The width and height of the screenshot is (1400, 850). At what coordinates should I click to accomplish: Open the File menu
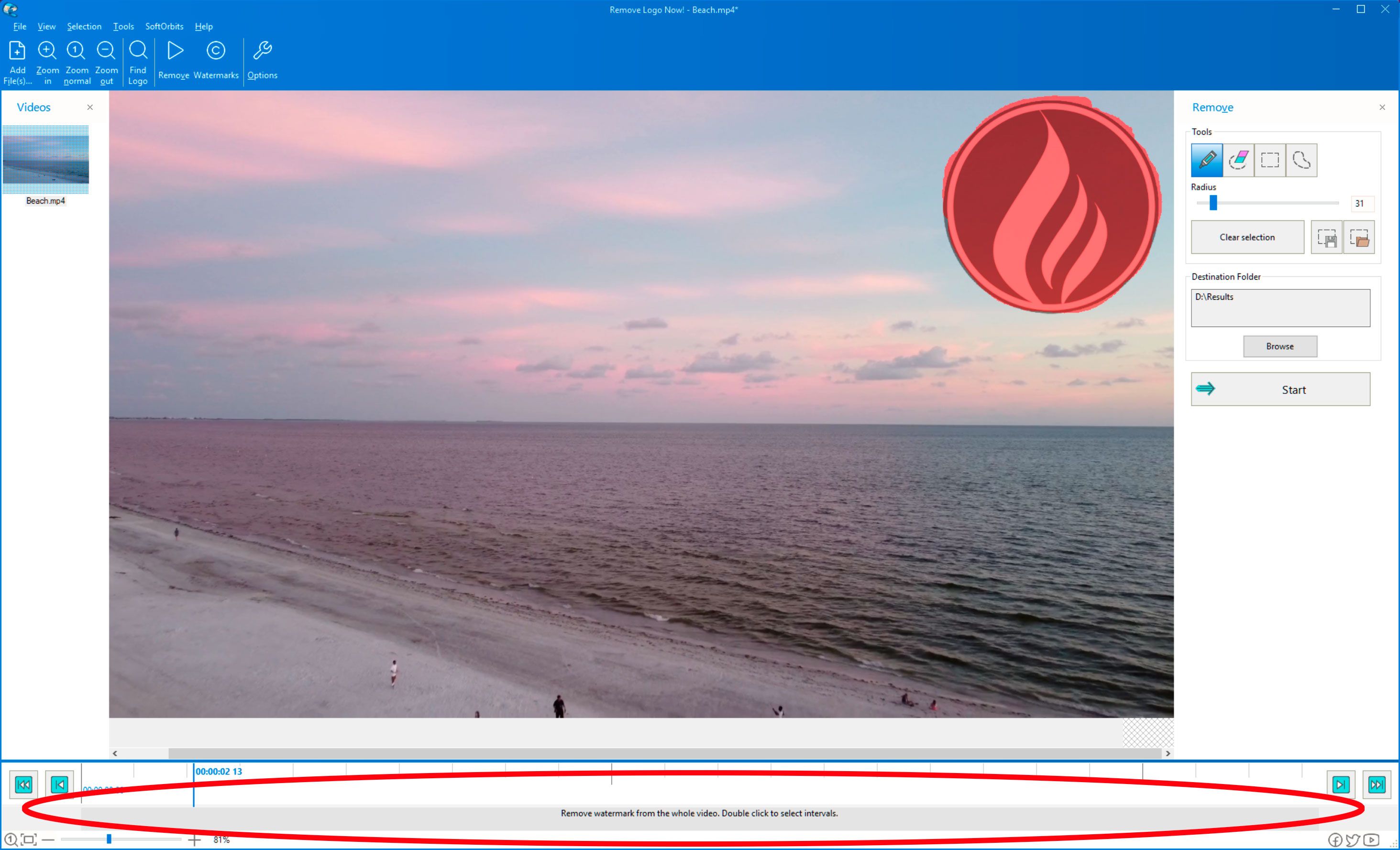click(x=18, y=24)
